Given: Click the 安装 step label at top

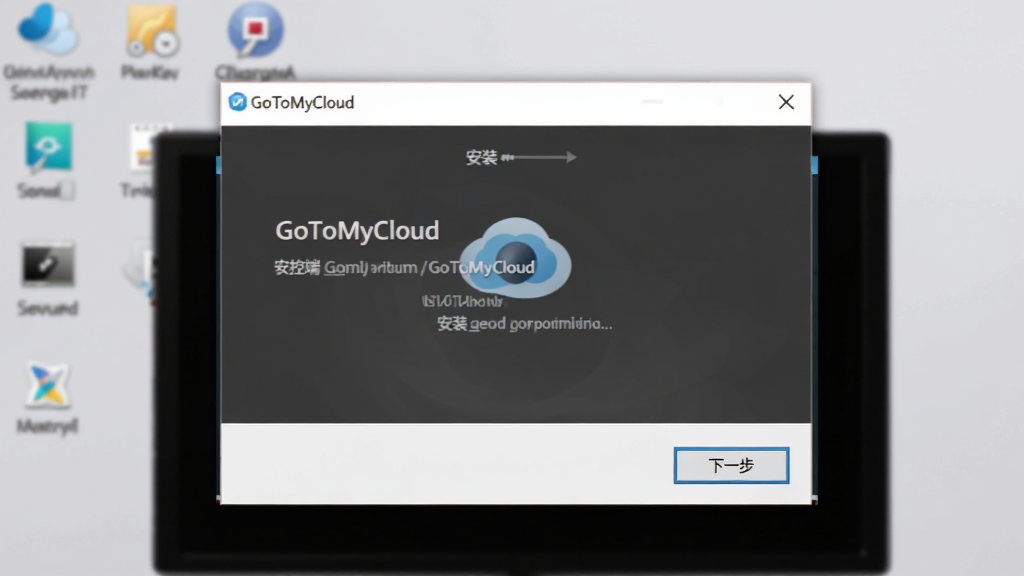Looking at the screenshot, I should point(481,157).
